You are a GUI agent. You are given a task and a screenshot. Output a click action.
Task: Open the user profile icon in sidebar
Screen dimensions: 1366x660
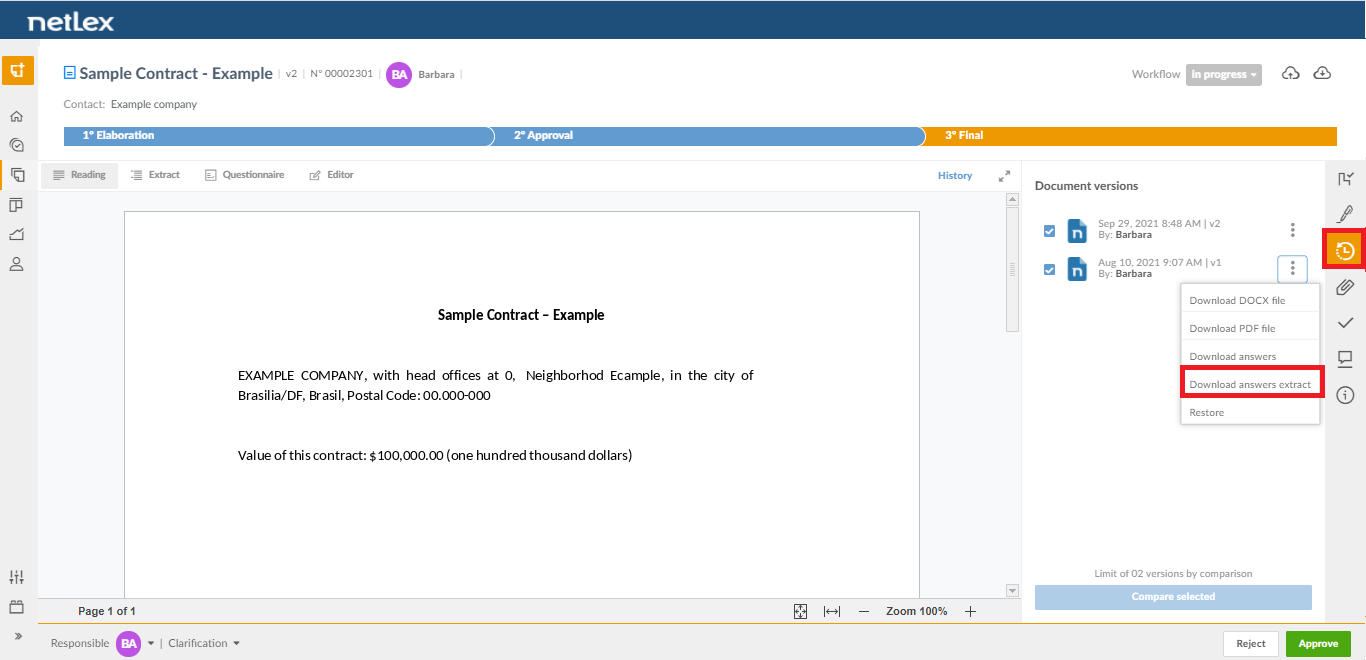pos(16,264)
